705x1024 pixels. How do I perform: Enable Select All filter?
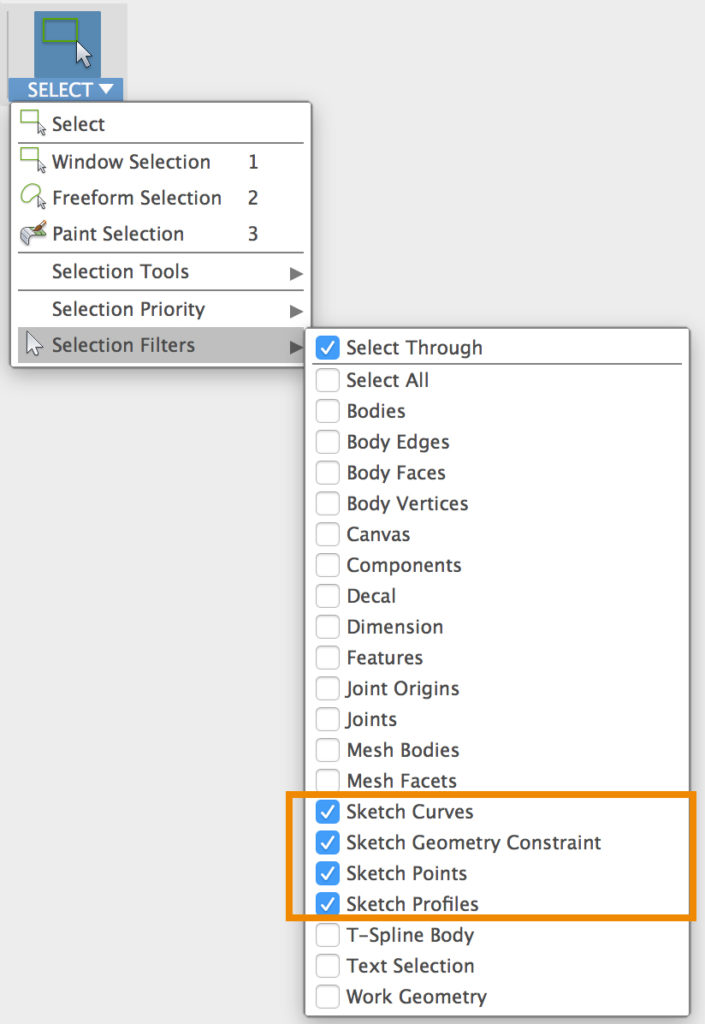pyautogui.click(x=327, y=380)
